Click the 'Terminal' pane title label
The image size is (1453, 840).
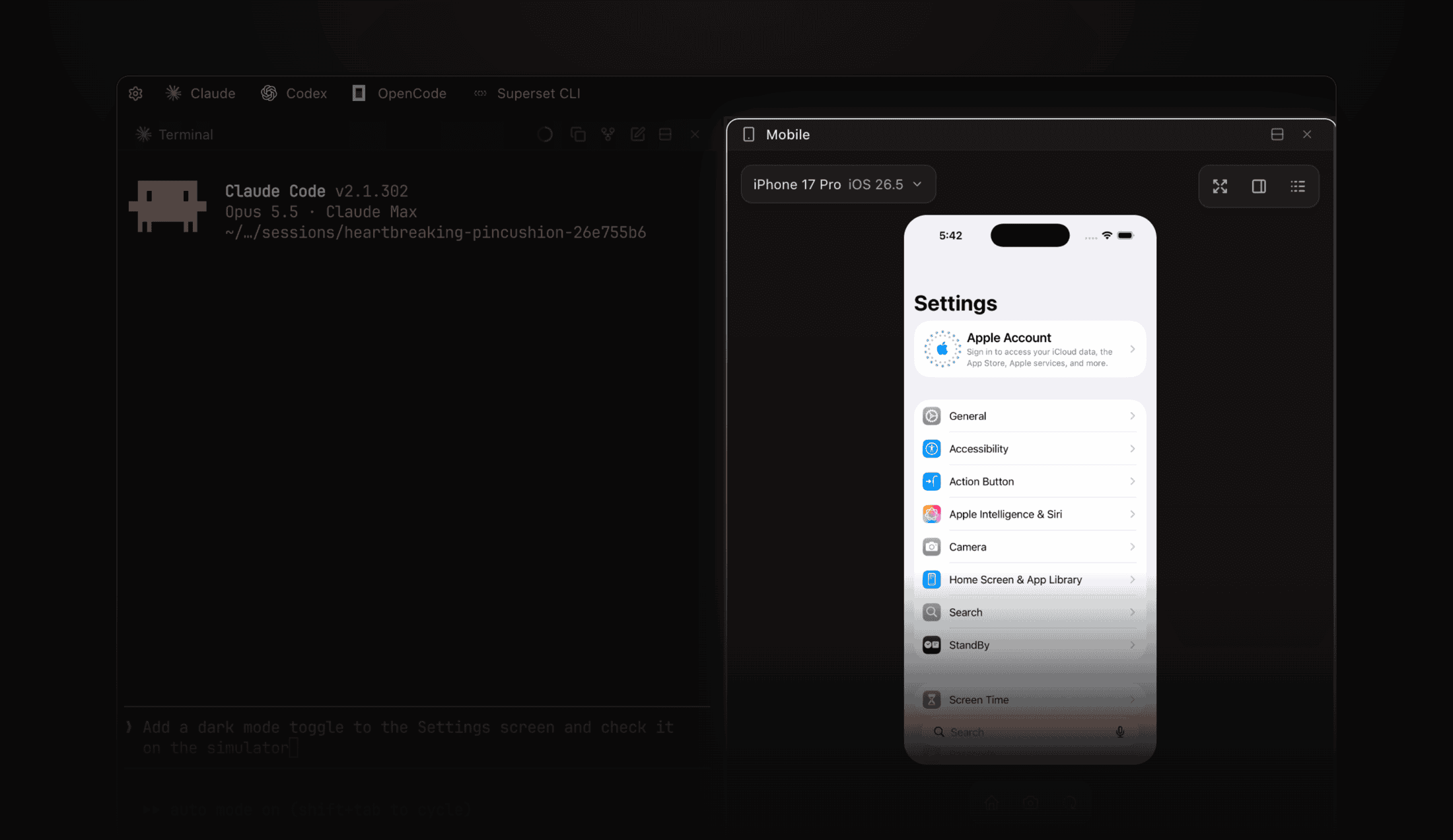pyautogui.click(x=186, y=135)
